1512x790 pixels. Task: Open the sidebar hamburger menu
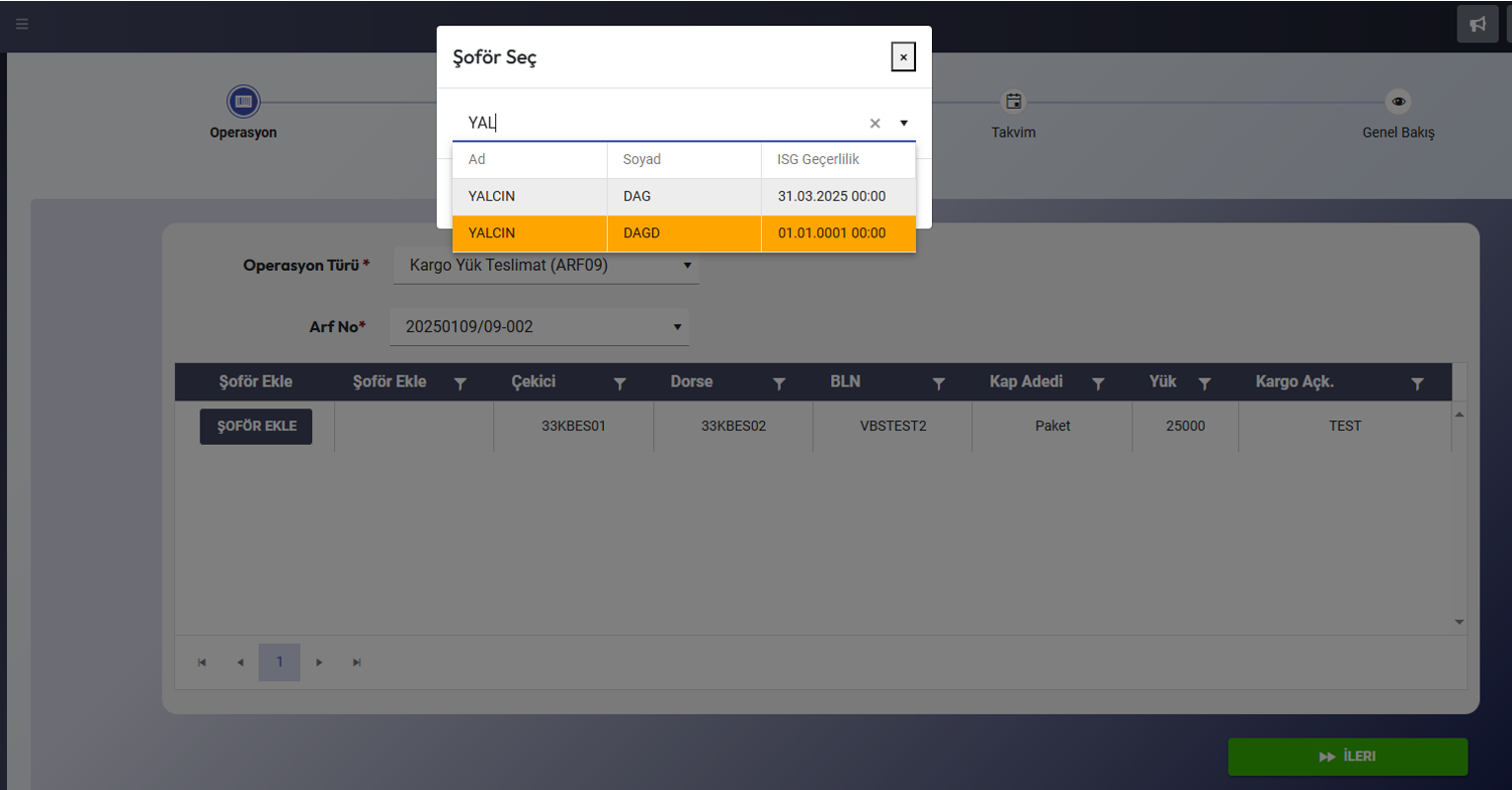(x=22, y=24)
